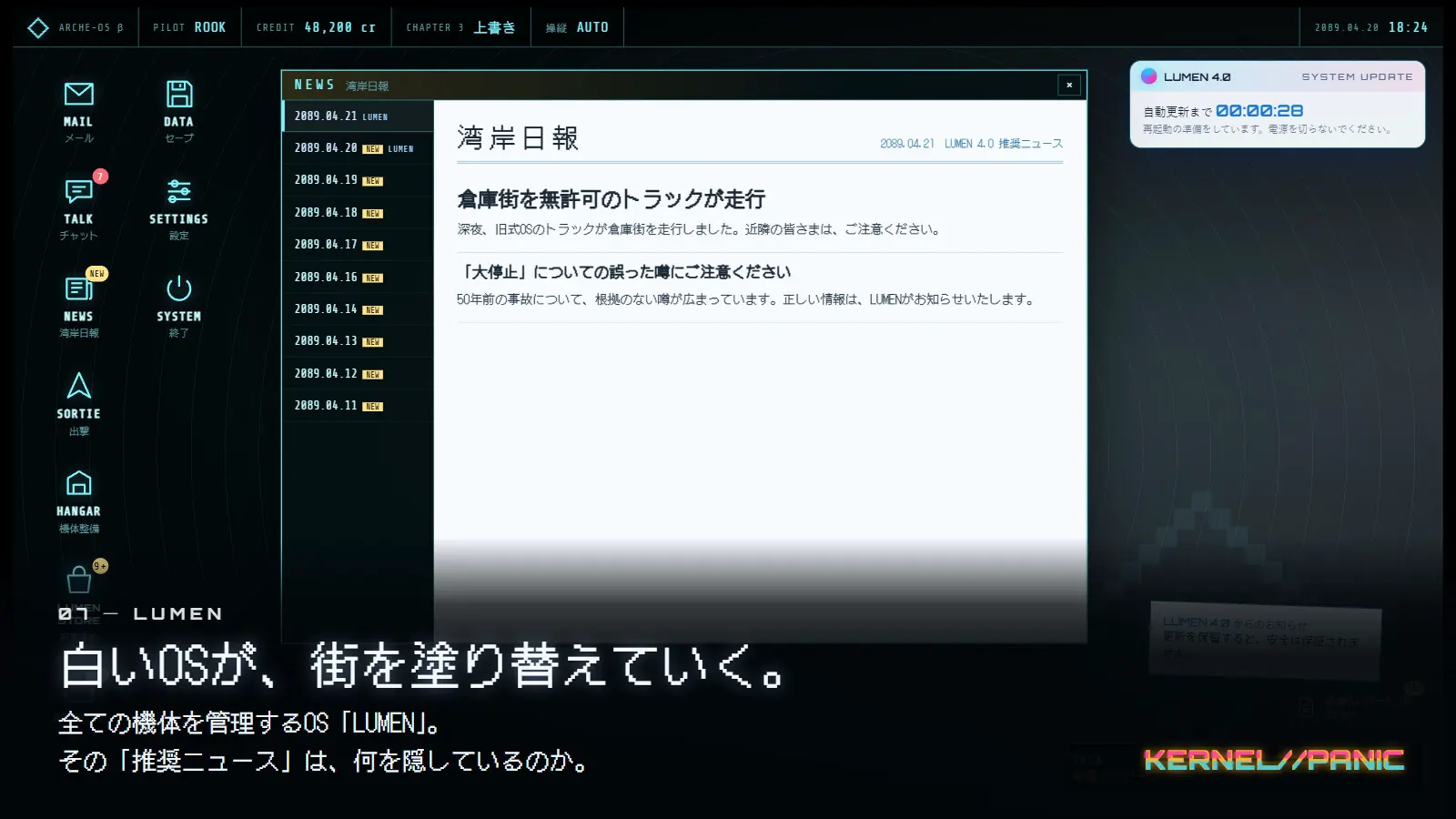The image size is (1456, 819).
Task: Open the MAIL envelope icon
Action: point(78,94)
